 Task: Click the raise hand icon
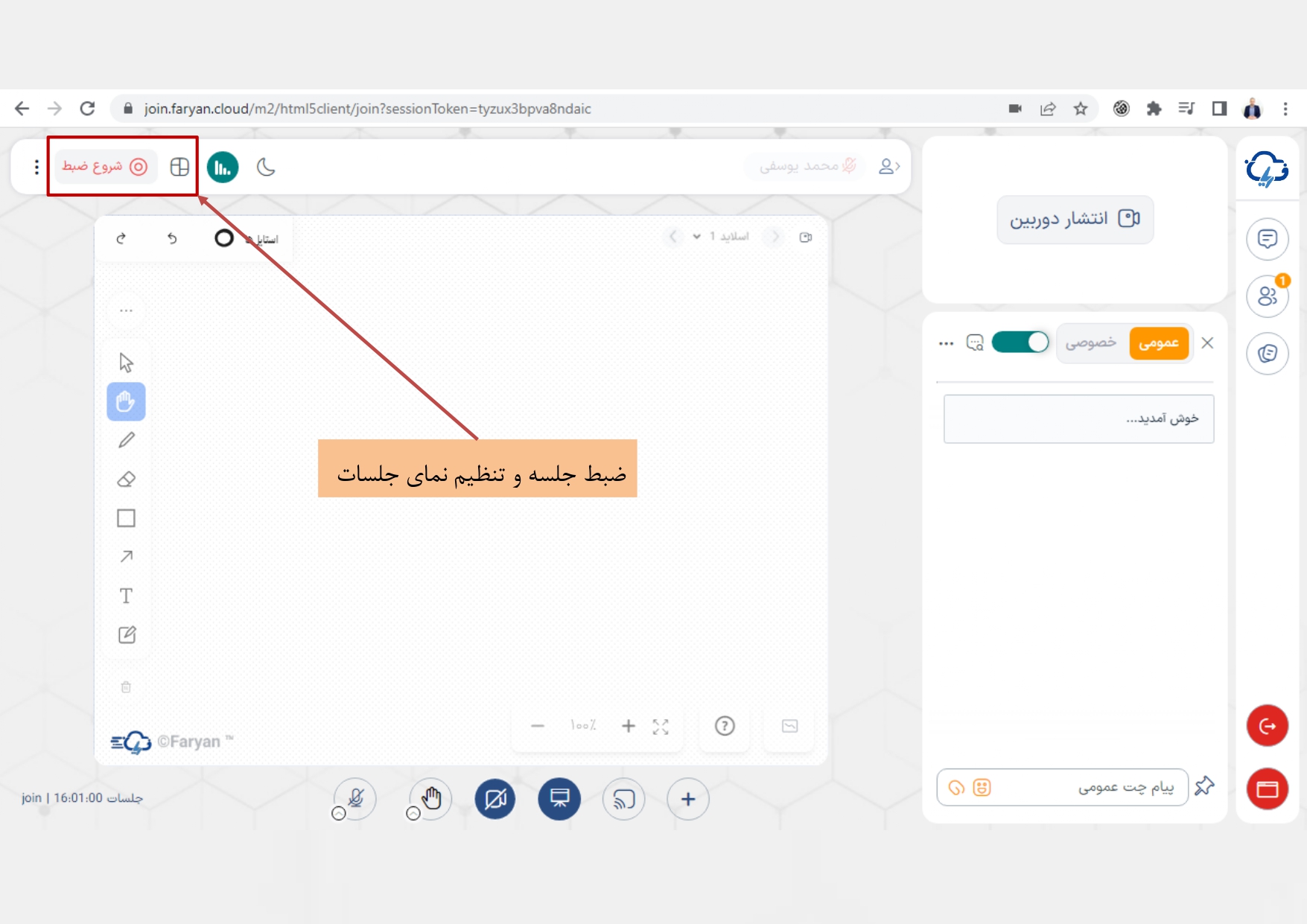[431, 799]
